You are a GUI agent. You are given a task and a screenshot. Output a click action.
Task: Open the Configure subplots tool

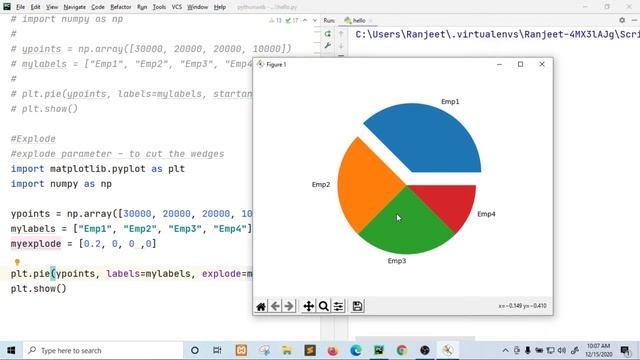338,306
